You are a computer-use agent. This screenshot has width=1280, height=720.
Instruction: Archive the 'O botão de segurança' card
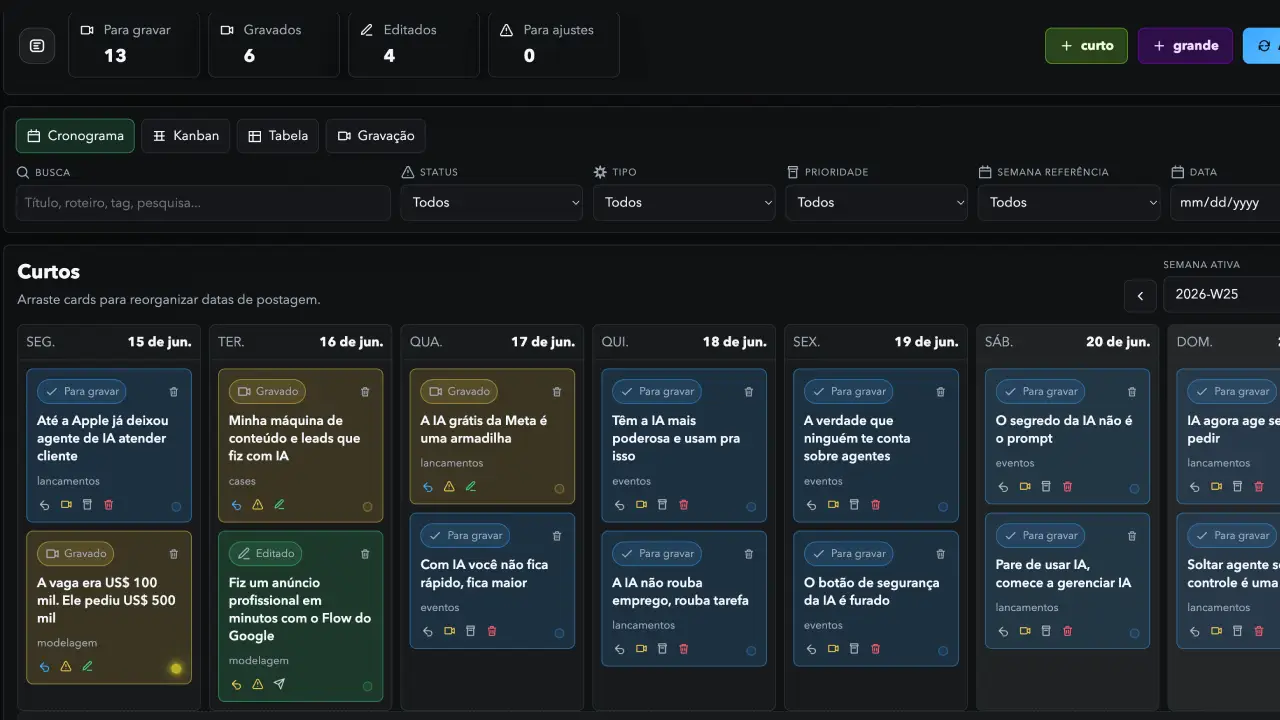point(854,649)
